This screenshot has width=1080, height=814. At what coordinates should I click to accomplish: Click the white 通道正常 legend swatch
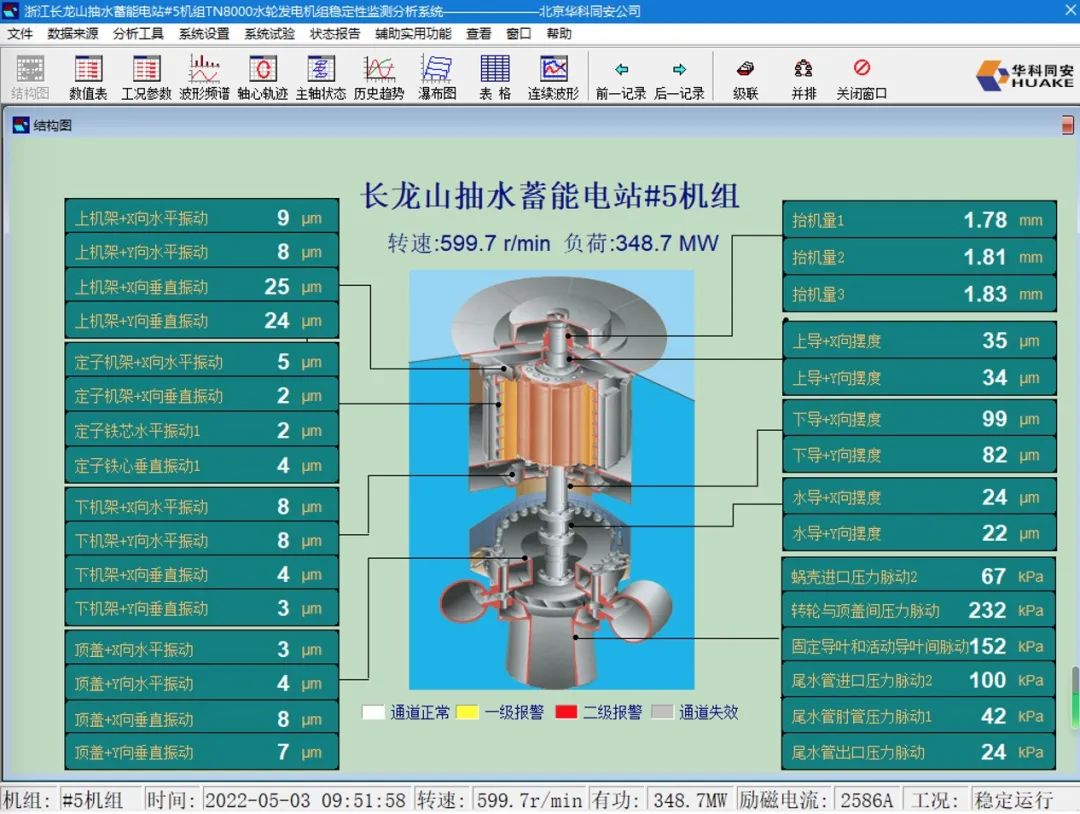click(373, 712)
